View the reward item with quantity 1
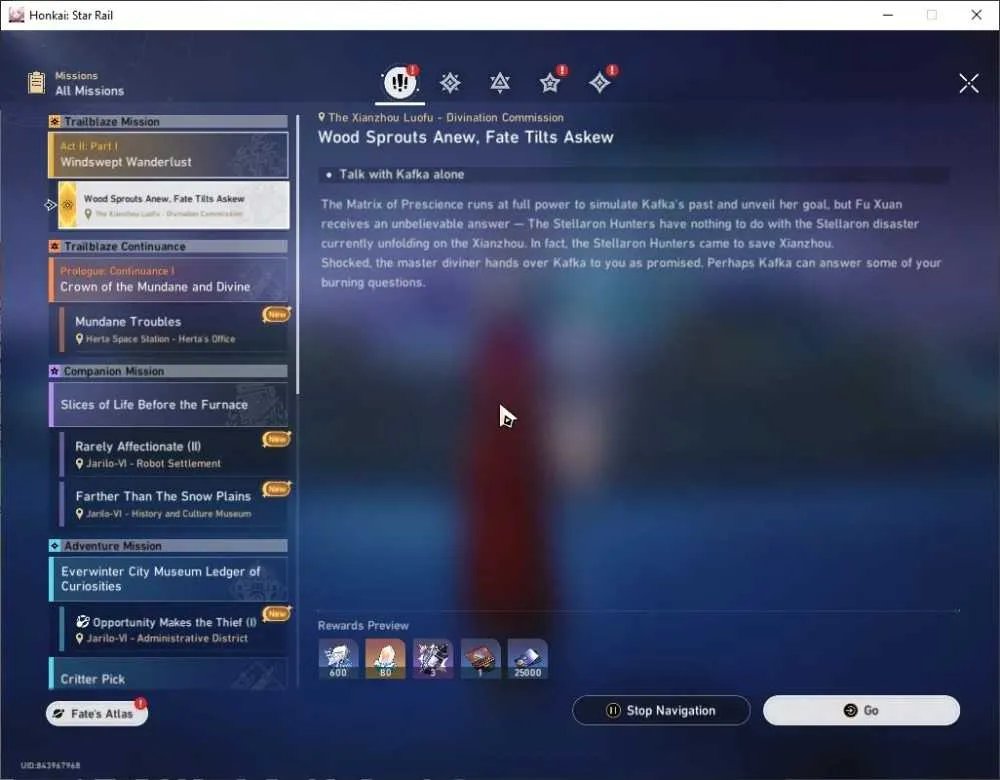 (480, 659)
